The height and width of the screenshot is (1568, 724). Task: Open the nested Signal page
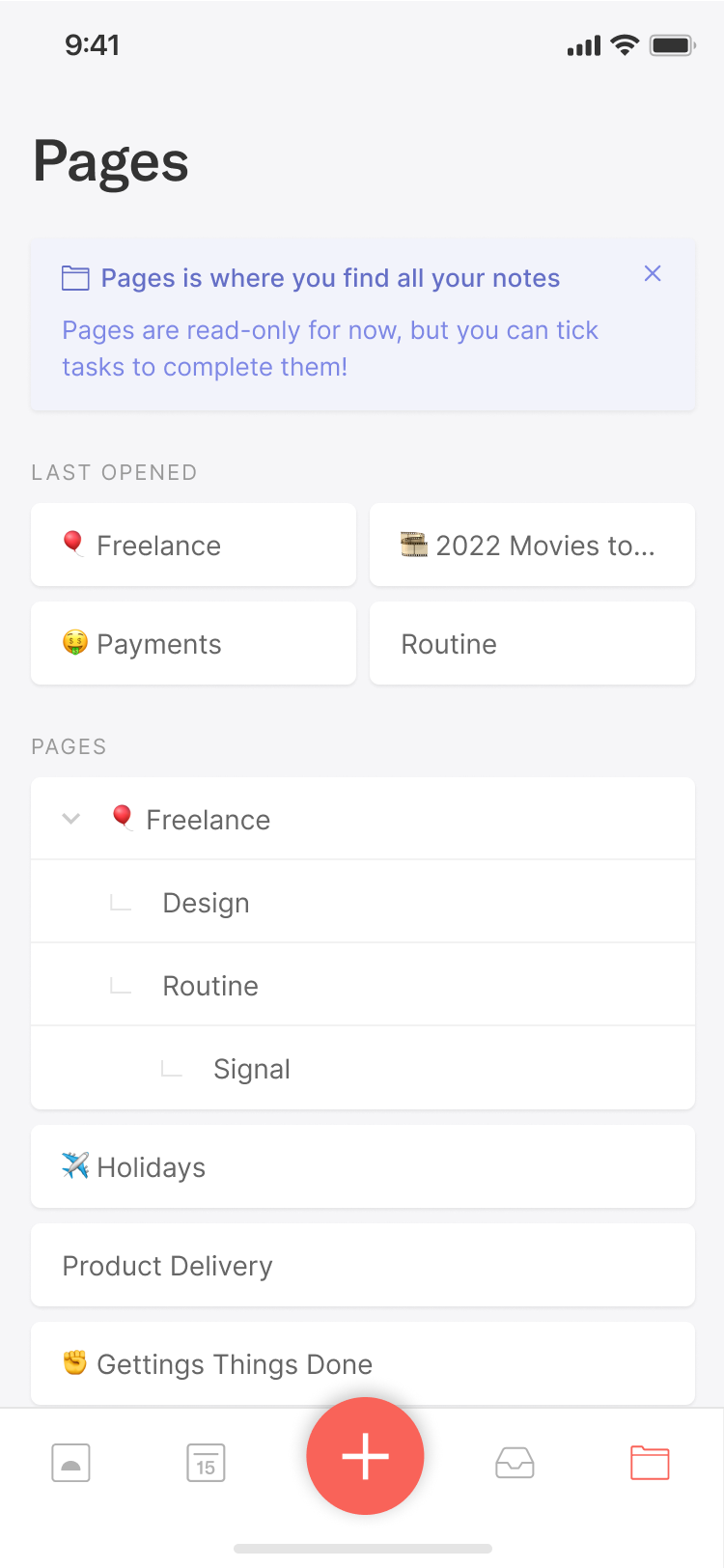click(252, 1069)
